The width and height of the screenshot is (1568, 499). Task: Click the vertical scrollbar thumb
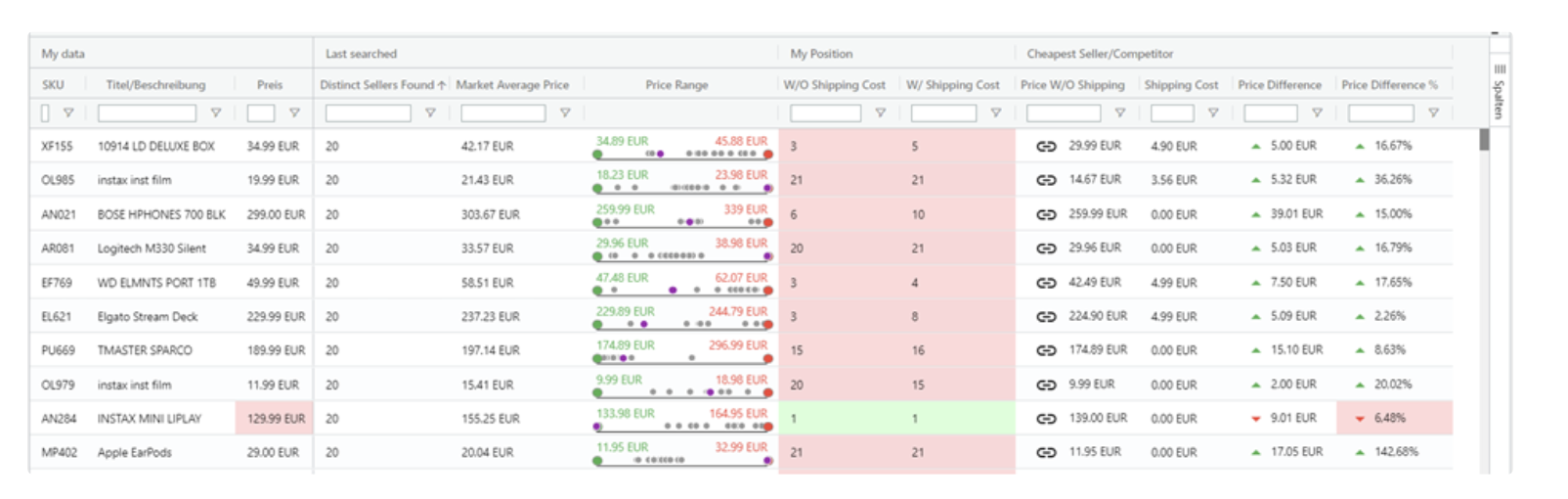coord(1484,140)
